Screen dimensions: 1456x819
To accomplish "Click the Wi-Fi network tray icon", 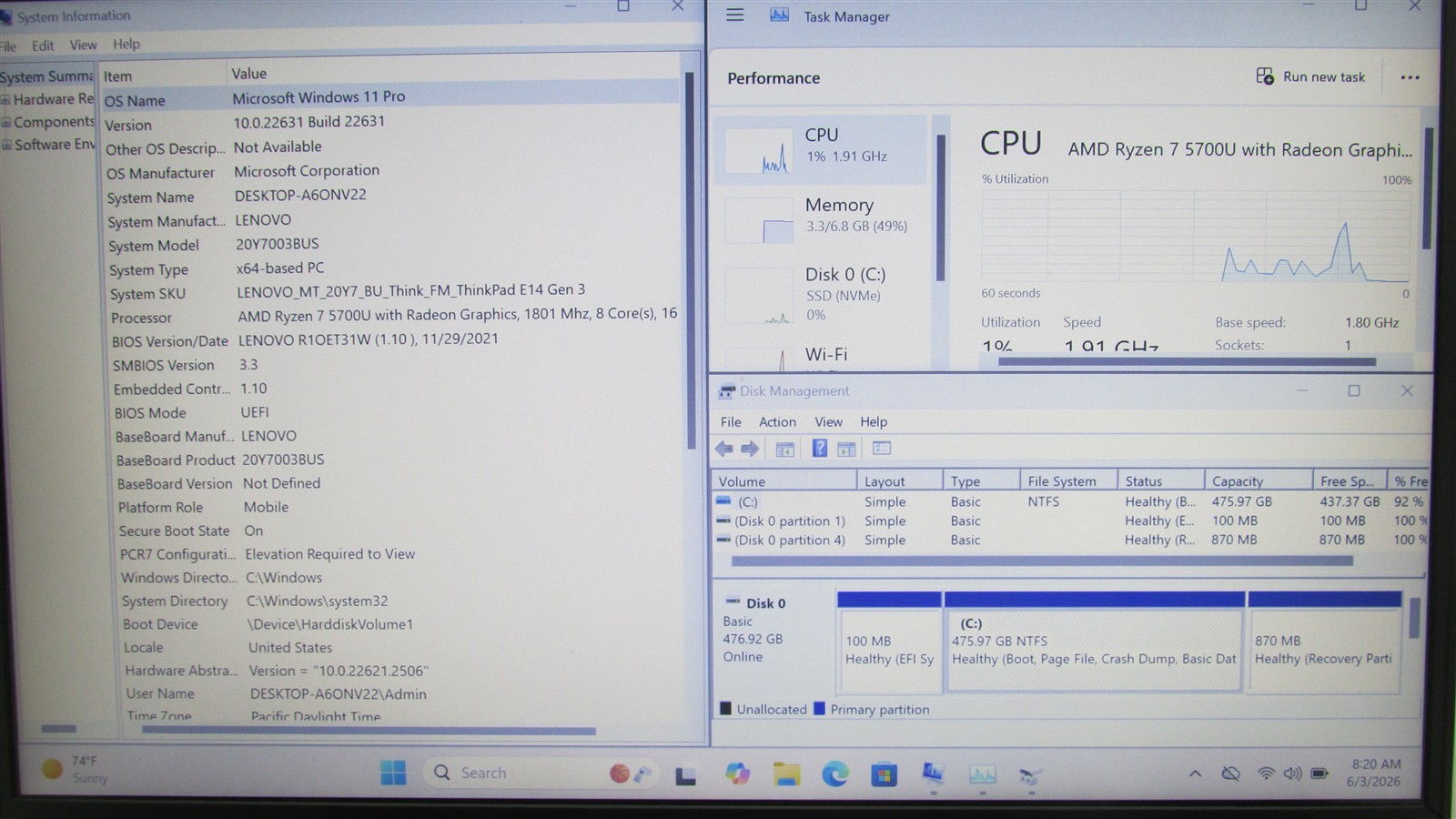I will 1266,773.
